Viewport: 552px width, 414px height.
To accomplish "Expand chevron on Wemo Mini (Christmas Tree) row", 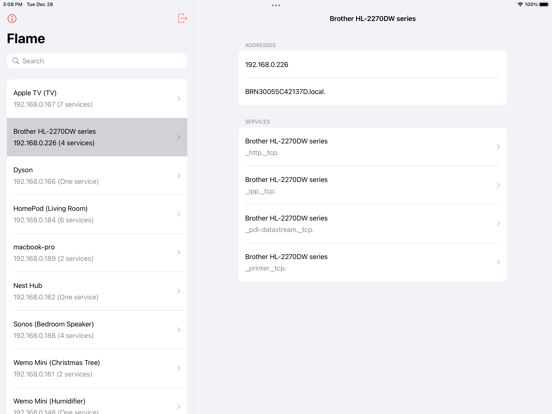I will 179,368.
